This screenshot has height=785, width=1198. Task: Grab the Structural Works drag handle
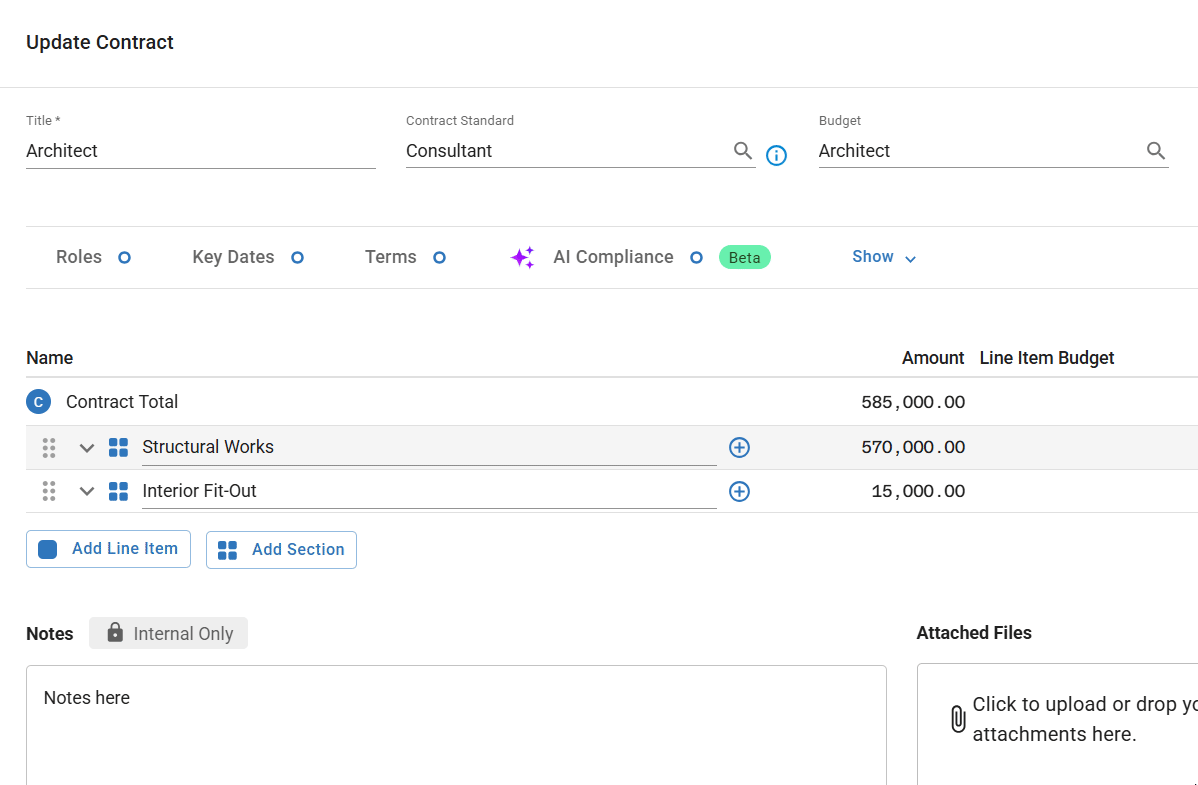click(49, 448)
